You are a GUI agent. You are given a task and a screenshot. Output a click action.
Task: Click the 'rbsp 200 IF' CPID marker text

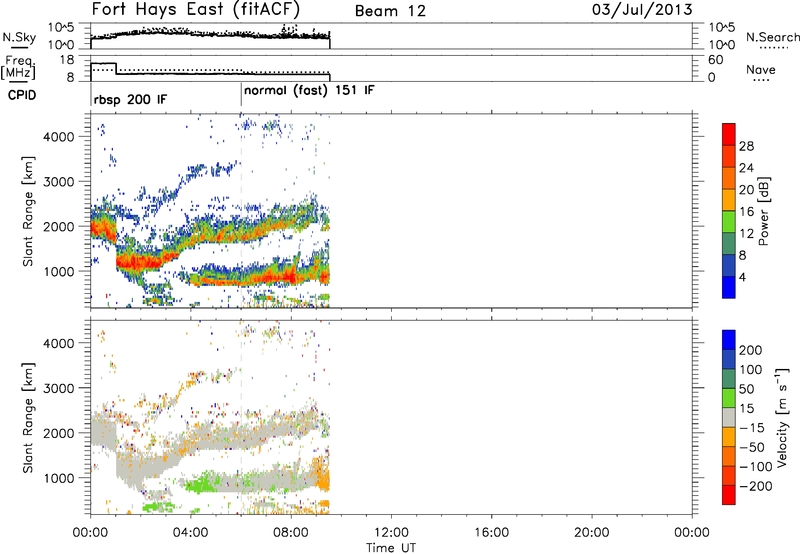coord(130,99)
